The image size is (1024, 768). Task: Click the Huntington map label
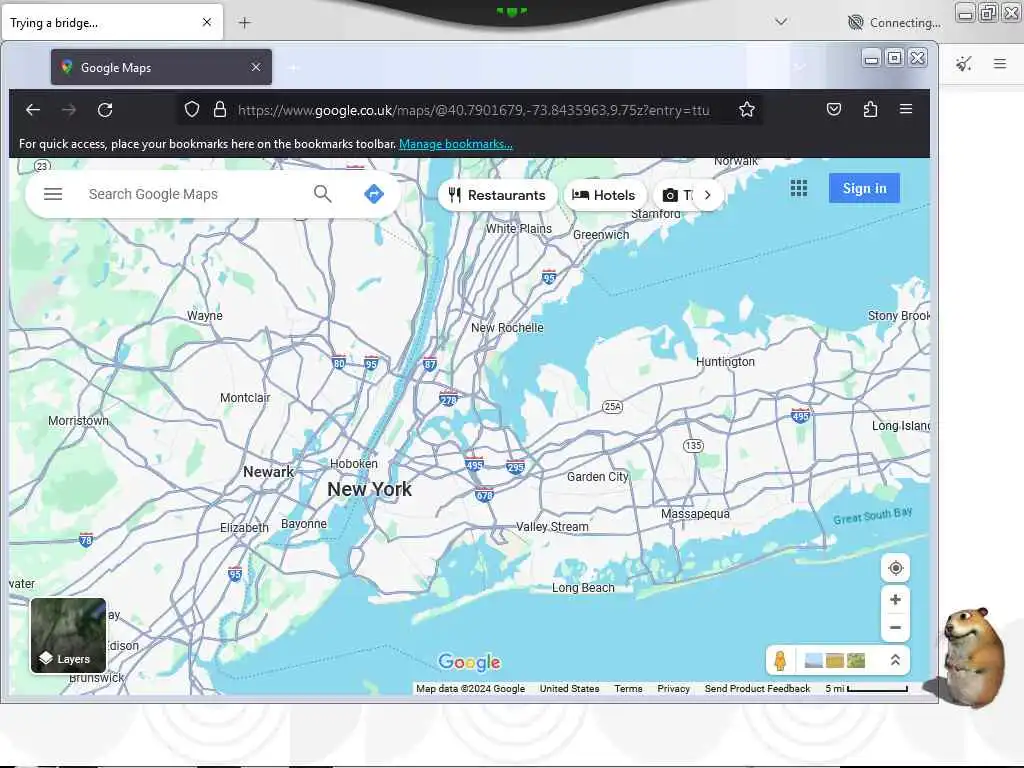click(725, 362)
